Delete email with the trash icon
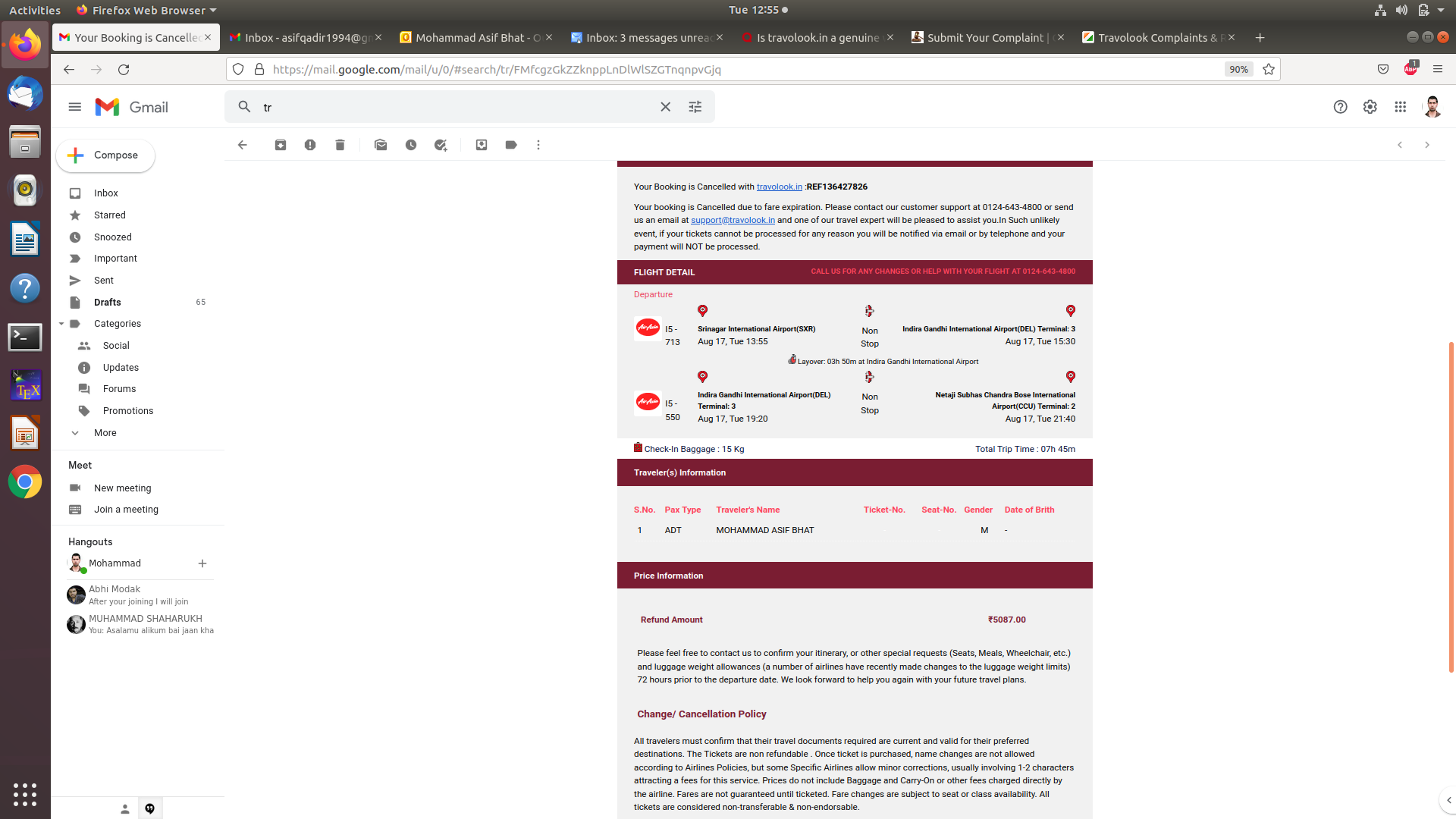Image resolution: width=1456 pixels, height=819 pixels. 340,145
